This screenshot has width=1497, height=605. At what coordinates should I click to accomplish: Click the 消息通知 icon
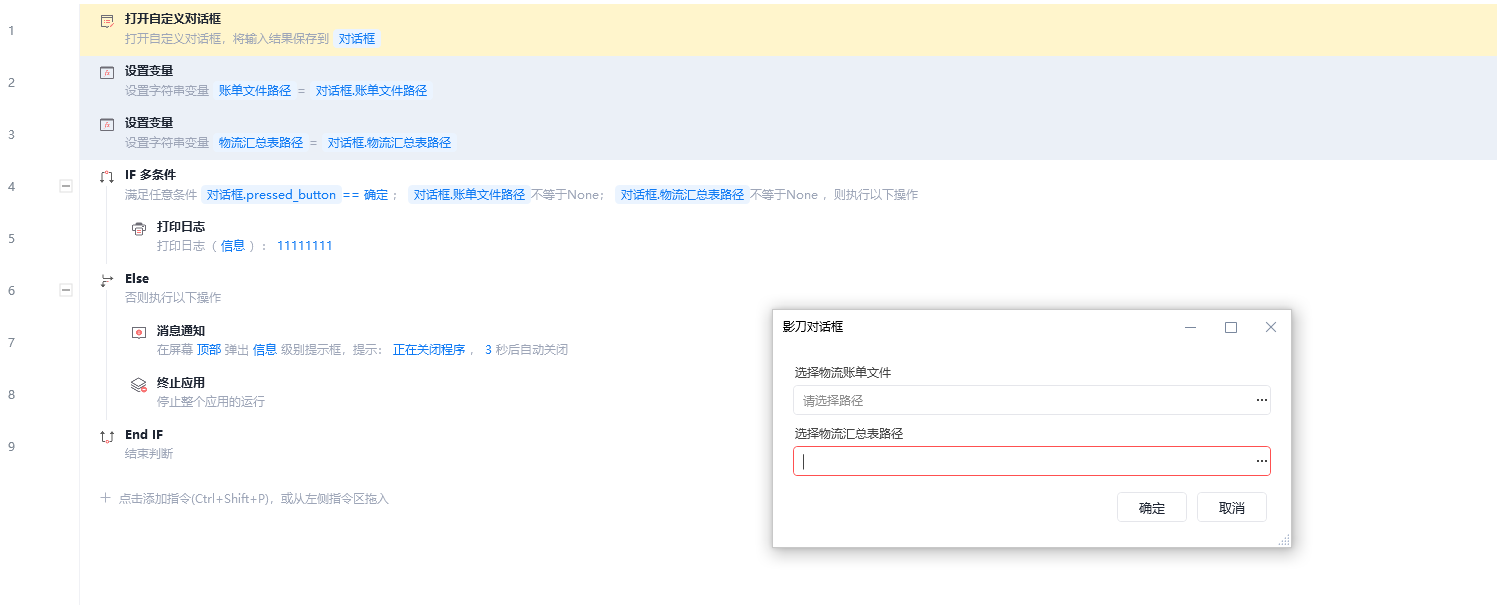139,332
